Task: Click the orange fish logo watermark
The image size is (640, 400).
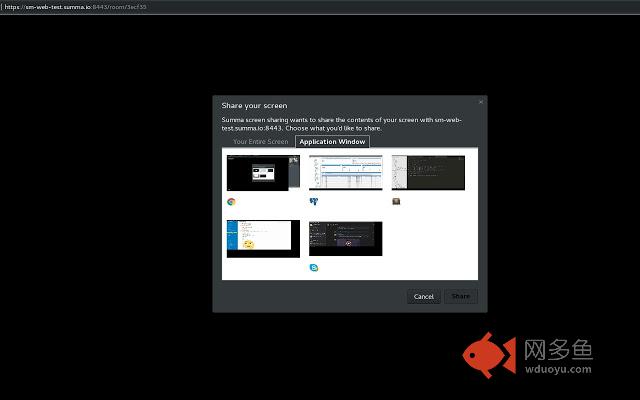Action: 488,356
